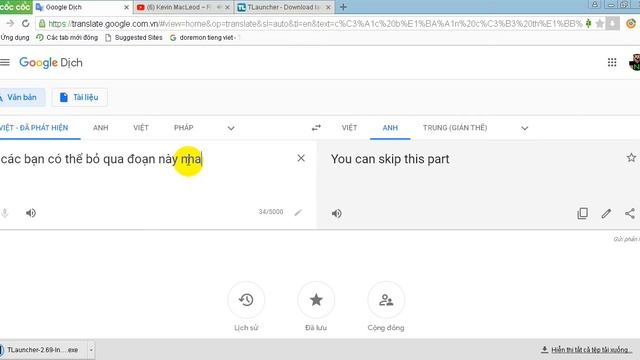Expand more target languages dropdown
Image resolution: width=640 pixels, height=360 pixels.
click(524, 128)
